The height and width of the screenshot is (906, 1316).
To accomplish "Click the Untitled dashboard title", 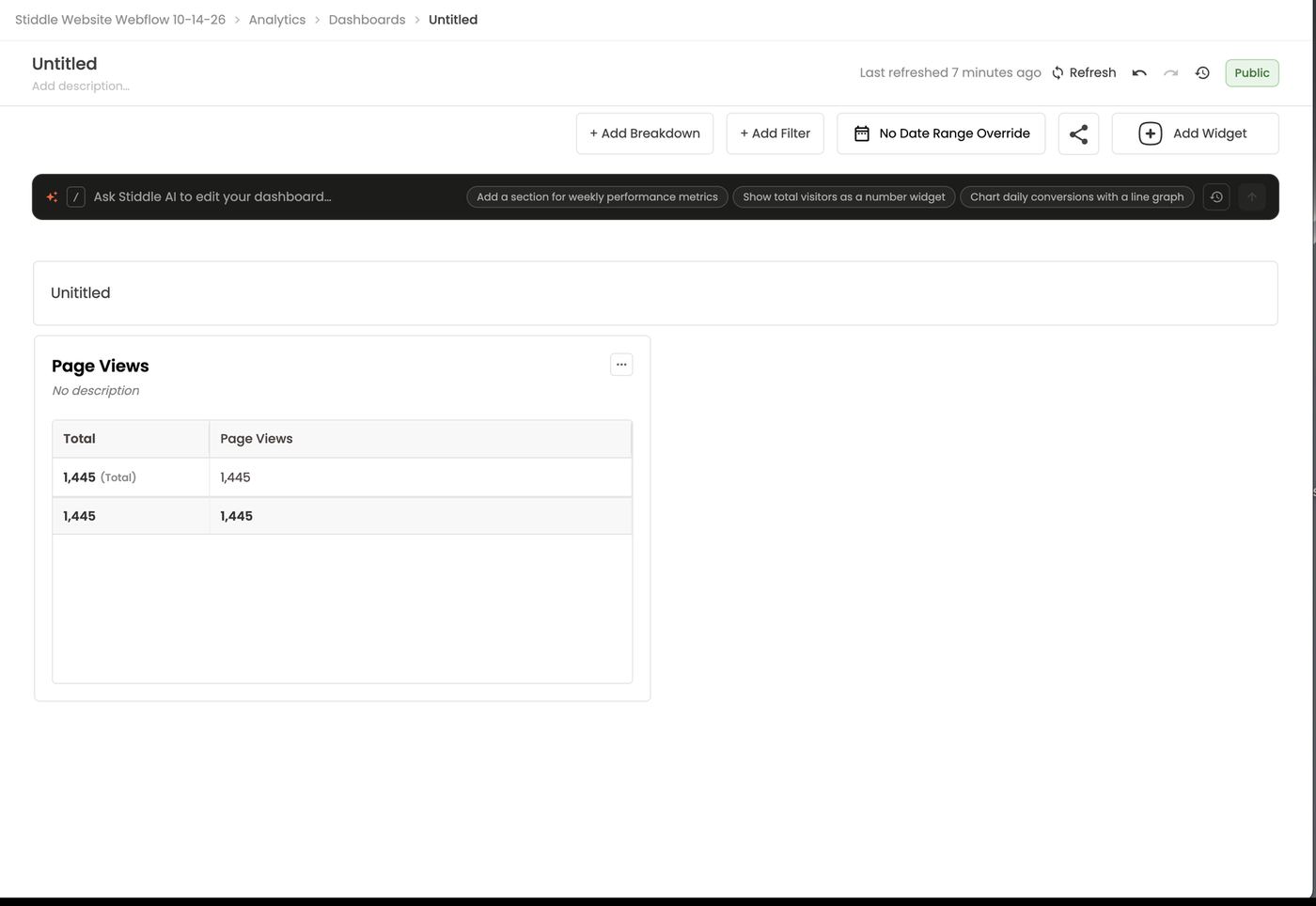I will 65,63.
